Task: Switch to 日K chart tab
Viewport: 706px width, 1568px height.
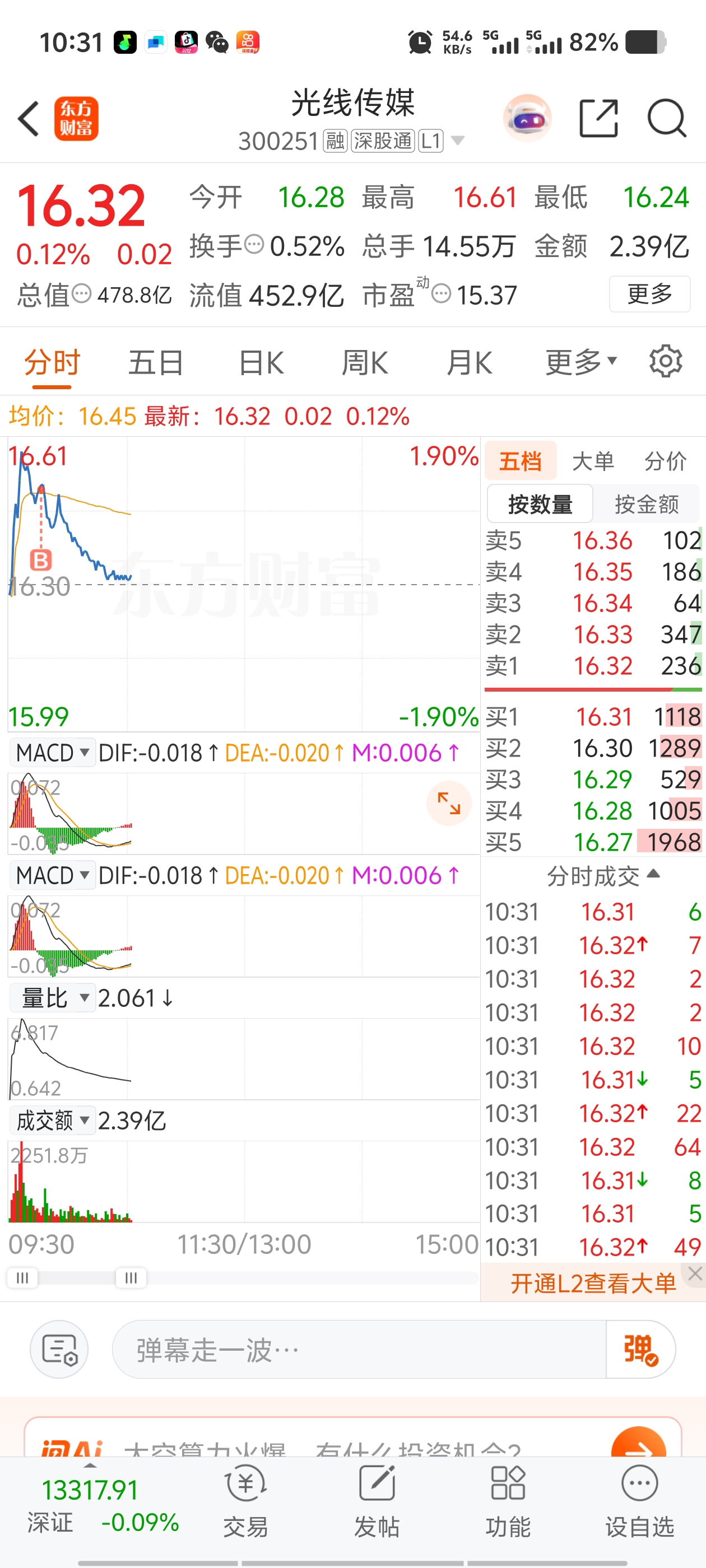Action: 261,363
